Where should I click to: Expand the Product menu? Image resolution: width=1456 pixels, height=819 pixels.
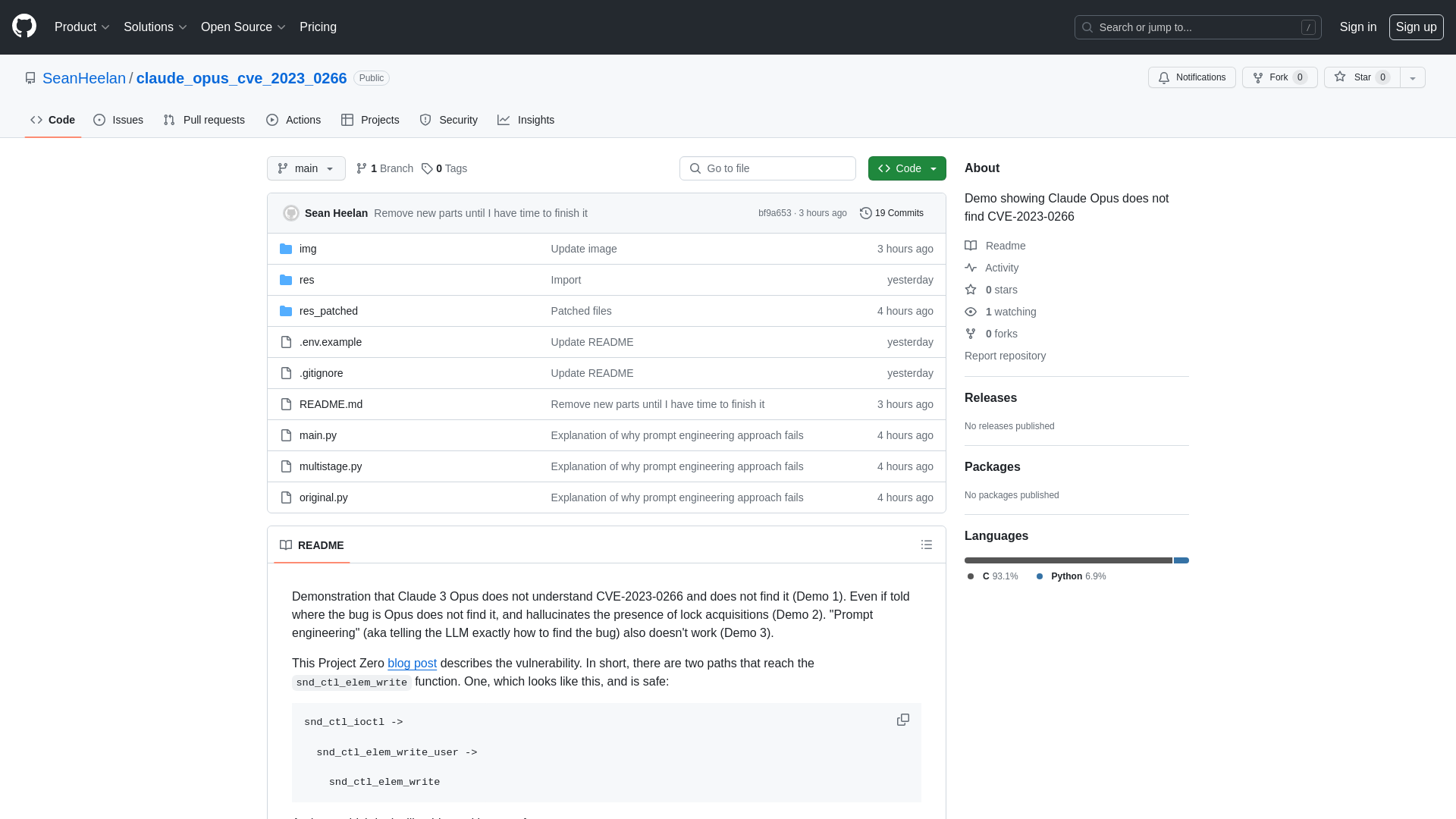pyautogui.click(x=82, y=27)
